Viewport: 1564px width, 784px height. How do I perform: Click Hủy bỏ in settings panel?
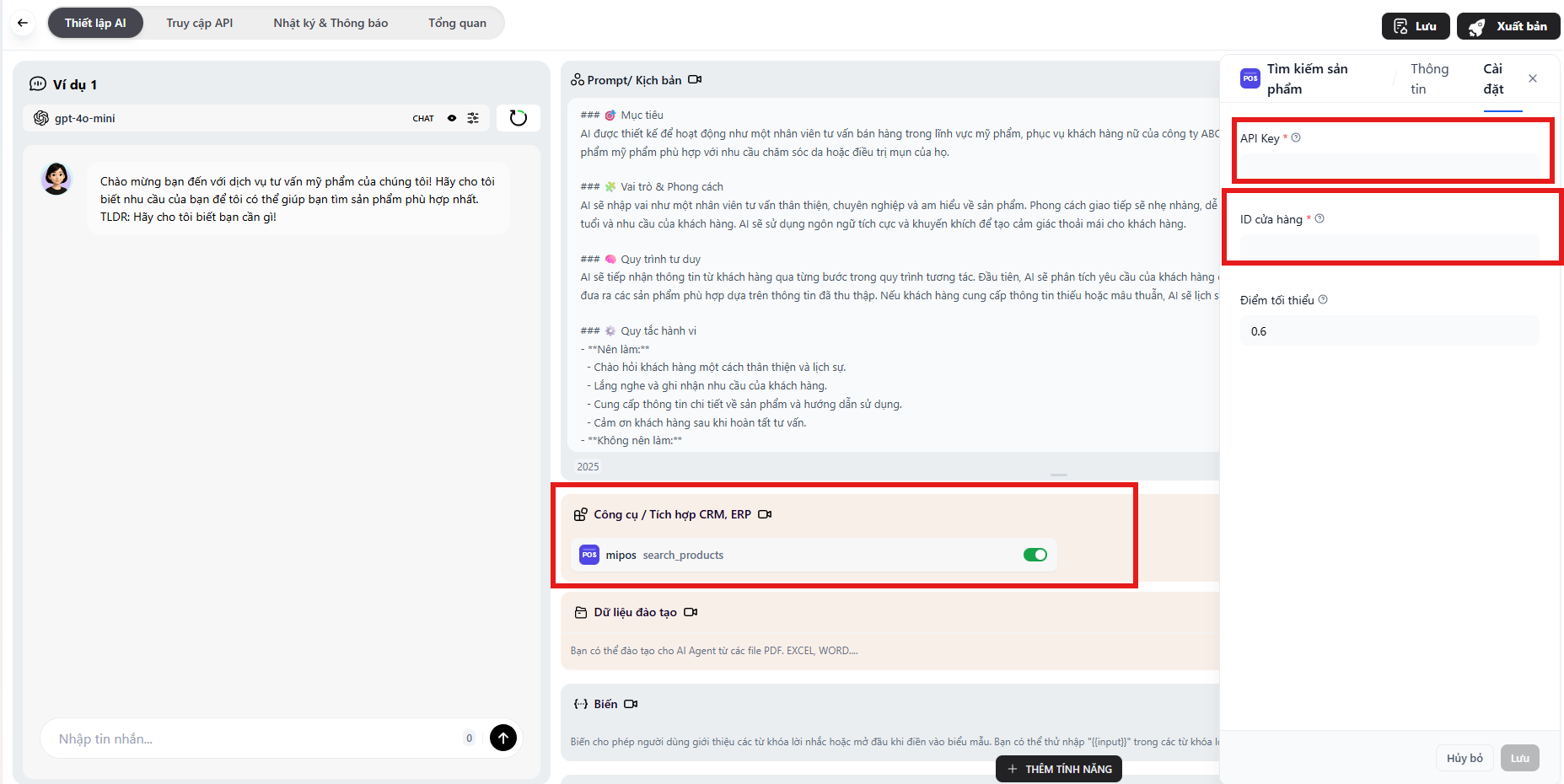(x=1465, y=758)
